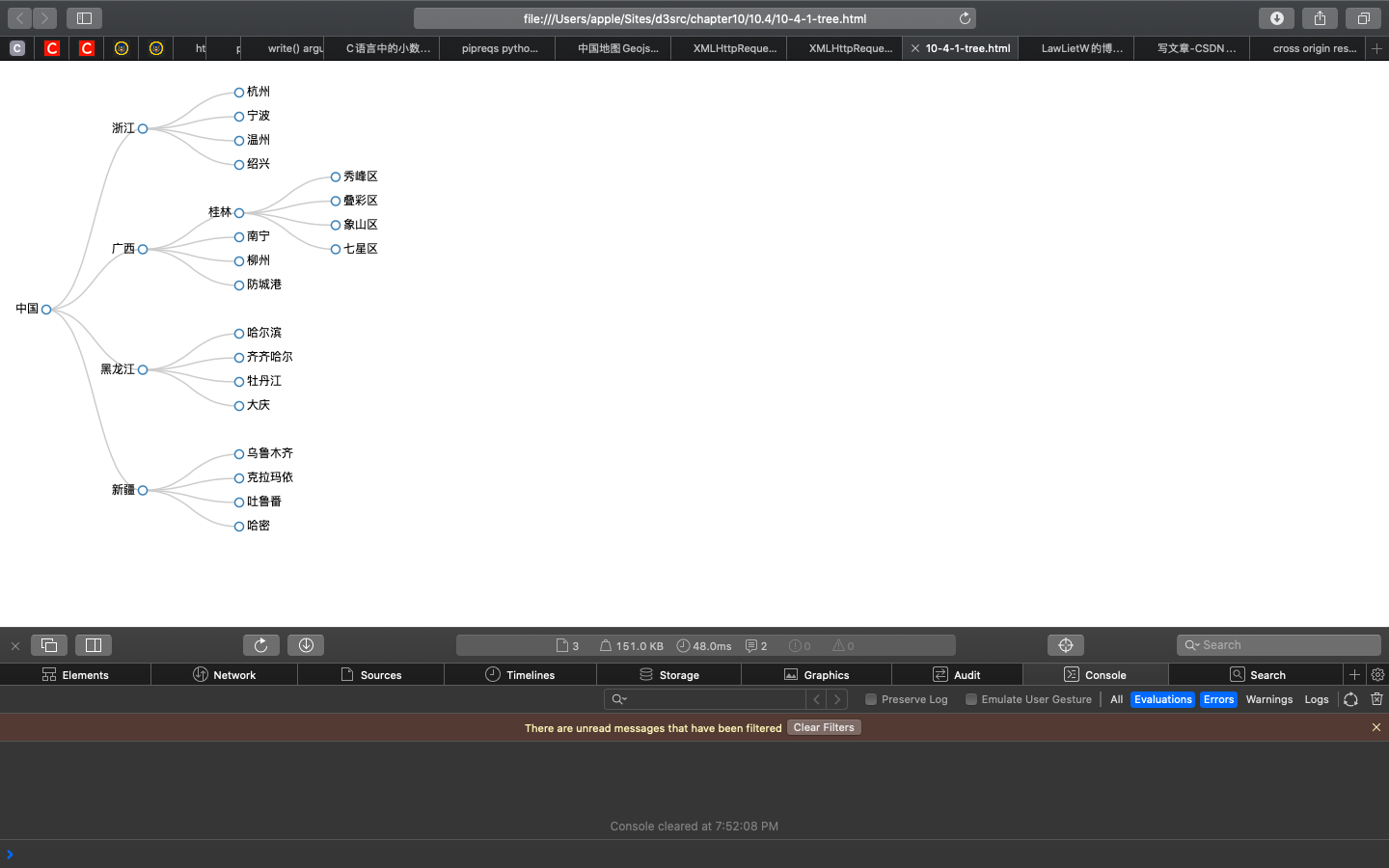This screenshot has height=868, width=1389.
Task: Select the All console filter button
Action: point(1116,699)
